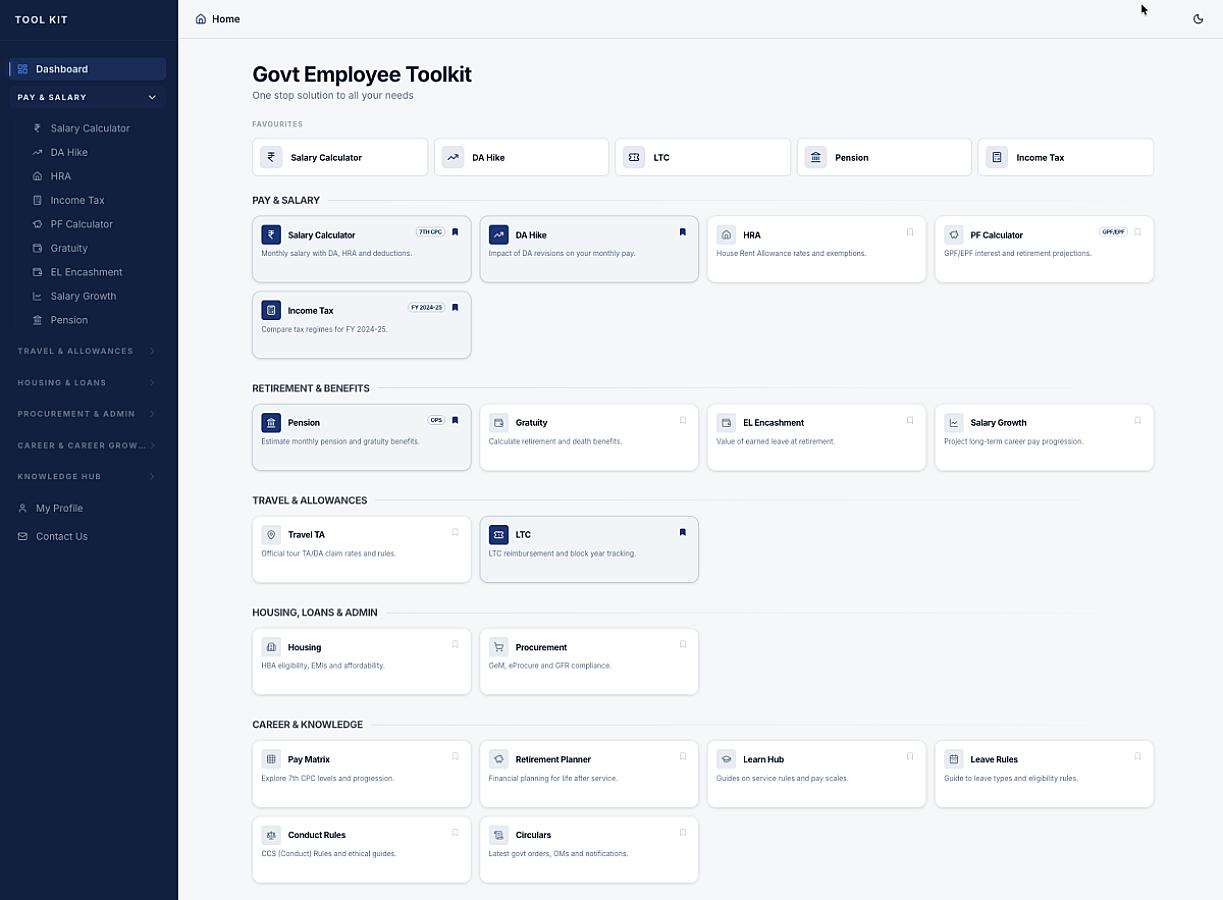This screenshot has width=1223, height=900.
Task: Bookmark the Gratuity card
Action: click(x=683, y=420)
